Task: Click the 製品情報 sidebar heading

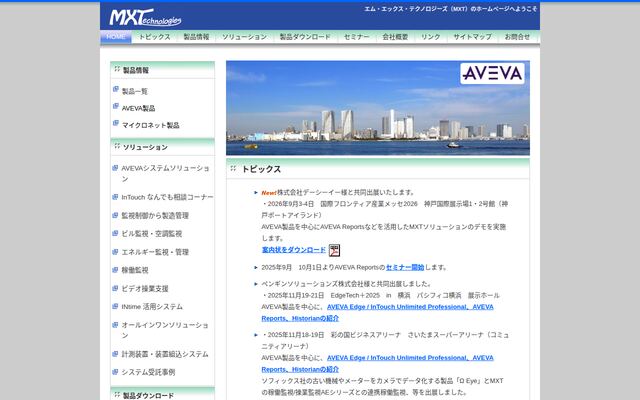Action: [x=136, y=70]
